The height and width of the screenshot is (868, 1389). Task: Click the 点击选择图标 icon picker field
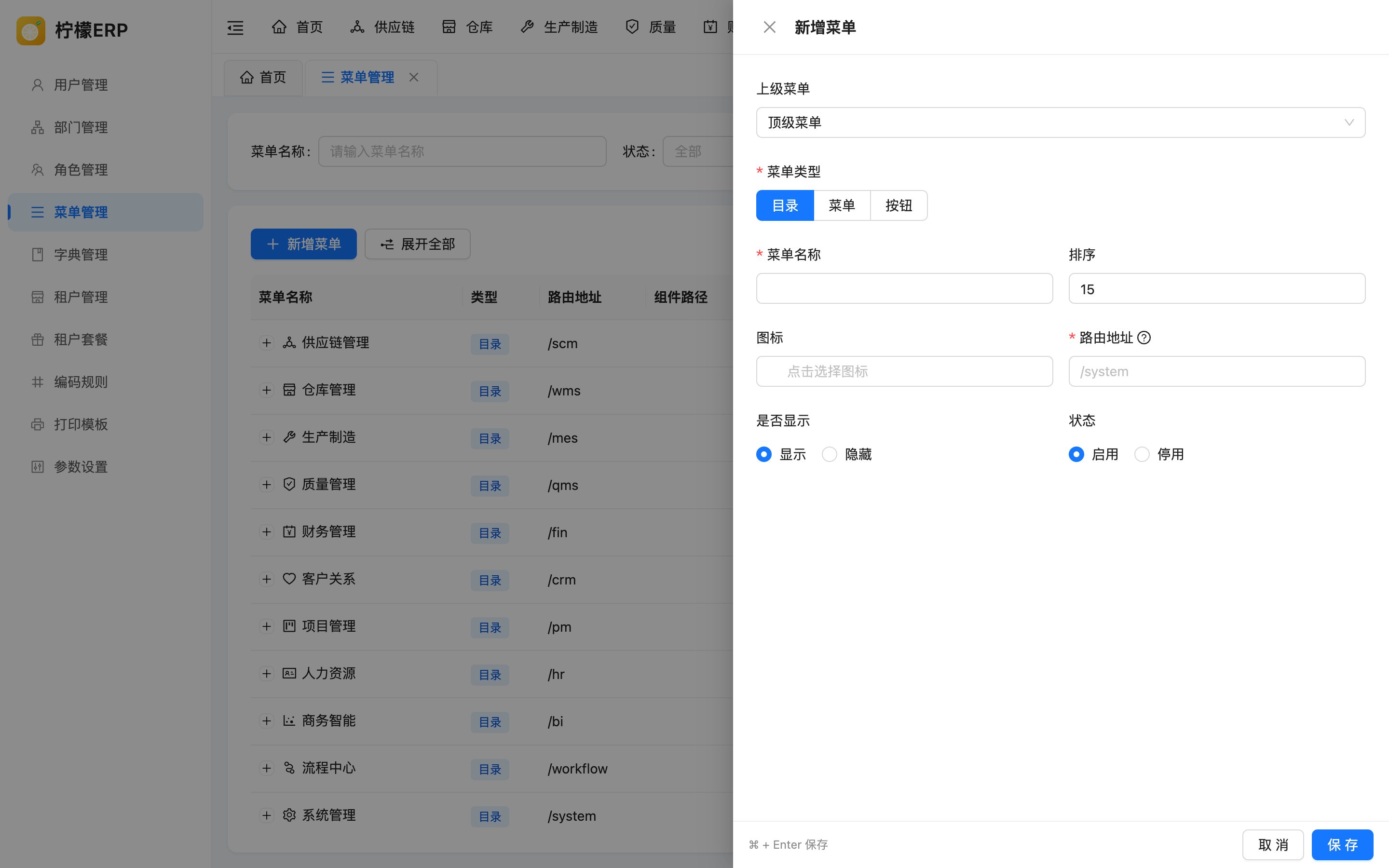pyautogui.click(x=904, y=371)
